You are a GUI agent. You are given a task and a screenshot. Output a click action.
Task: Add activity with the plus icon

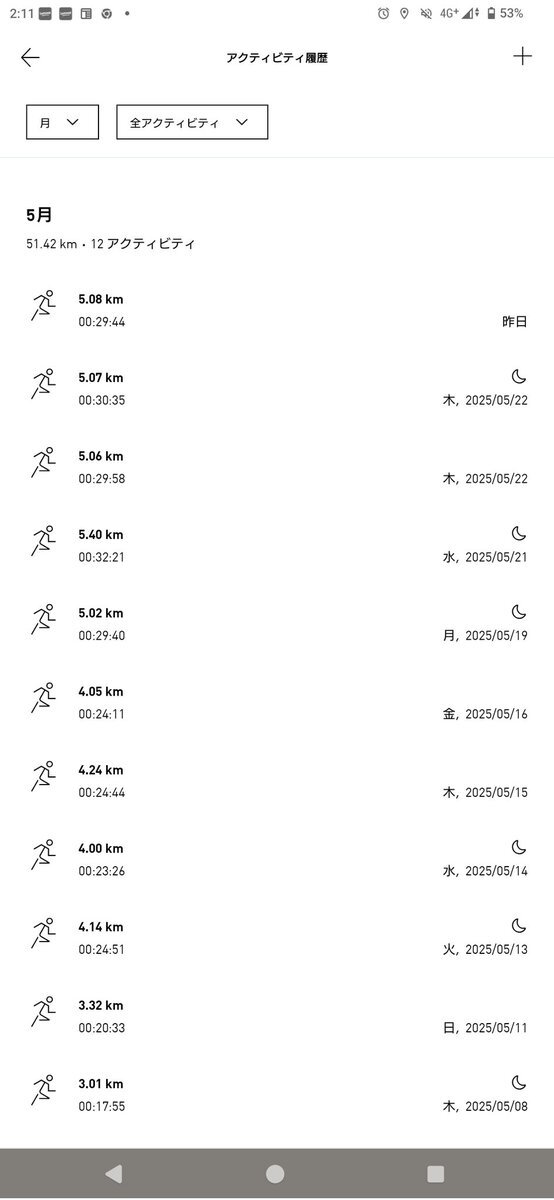tap(522, 56)
